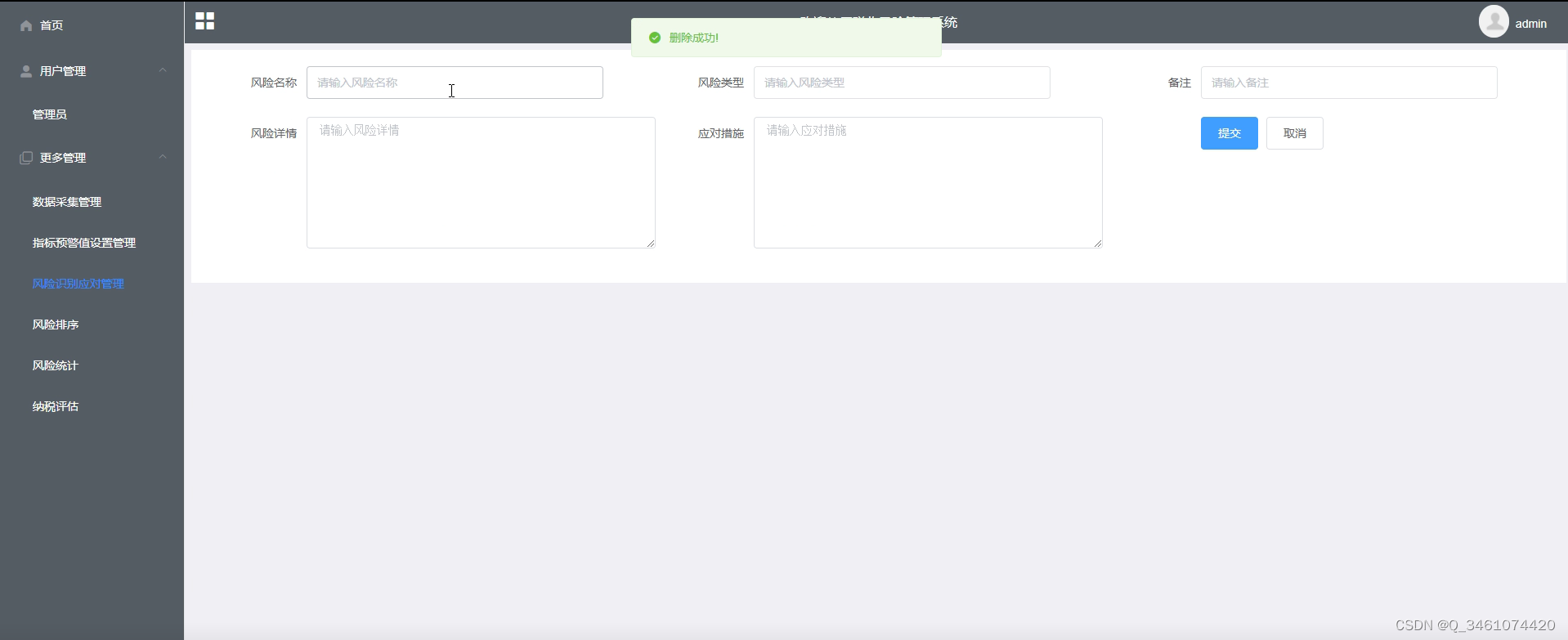Click the user icon beside 用户管理
Screen dimensions: 1568x640
[26, 71]
